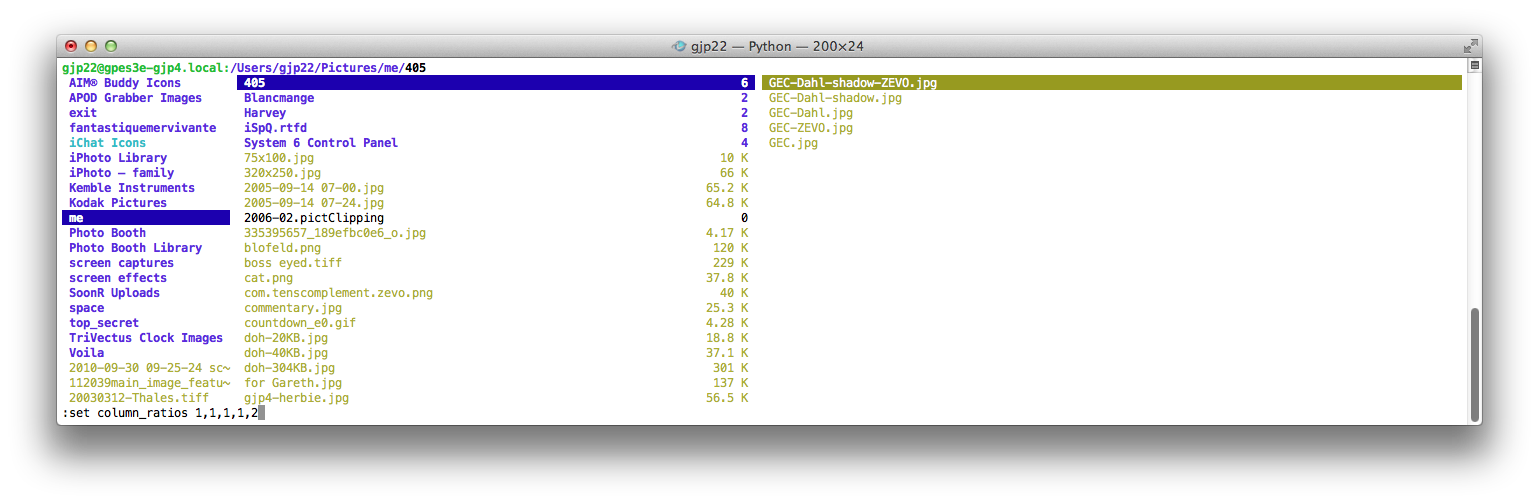This screenshot has width=1539, height=504.
Task: Select the 'Kodak Pictures' folder
Action: (x=118, y=203)
